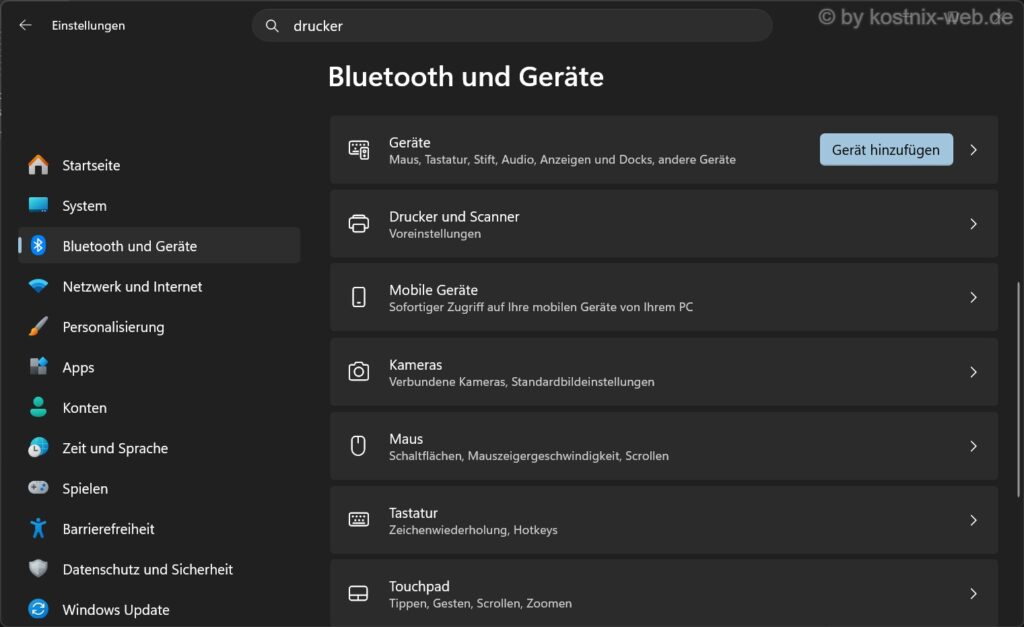This screenshot has height=627, width=1024.
Task: Click the Gerät hinzufügen button
Action: (886, 150)
